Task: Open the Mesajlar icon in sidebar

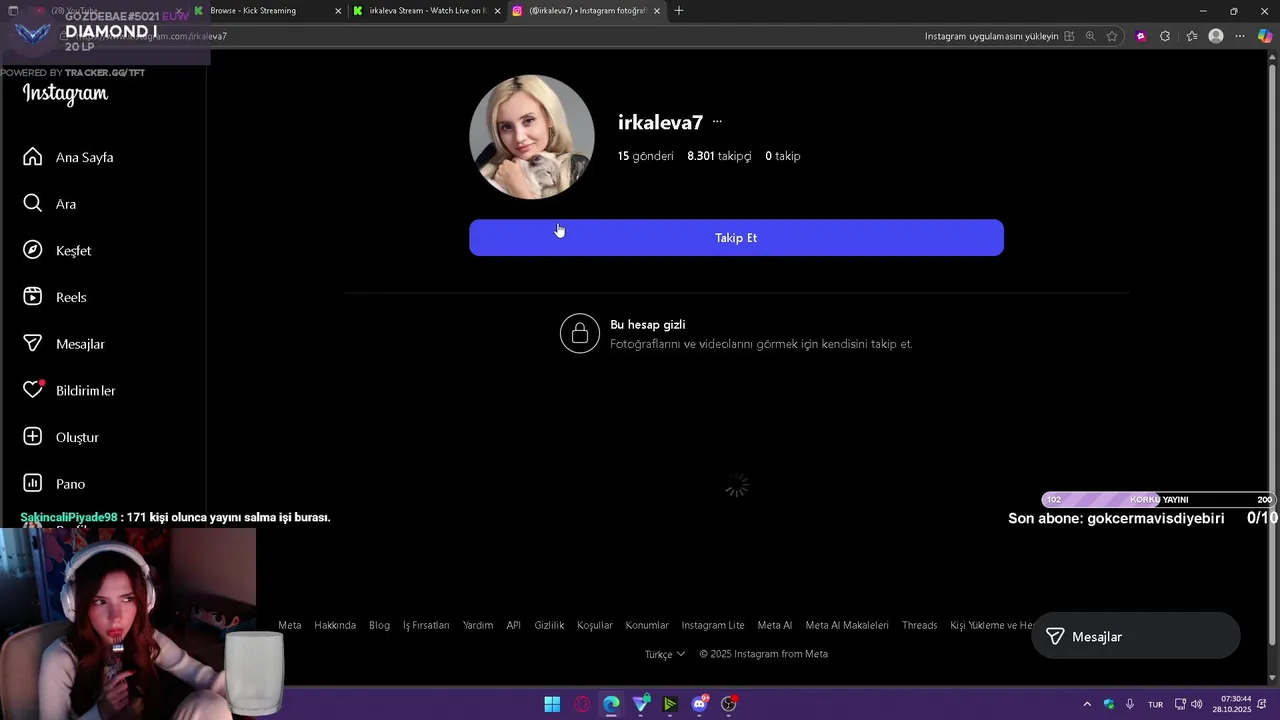Action: pyautogui.click(x=33, y=344)
